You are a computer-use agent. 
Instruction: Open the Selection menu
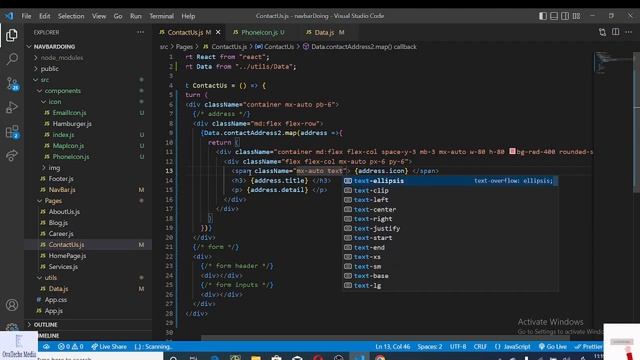click(x=71, y=16)
